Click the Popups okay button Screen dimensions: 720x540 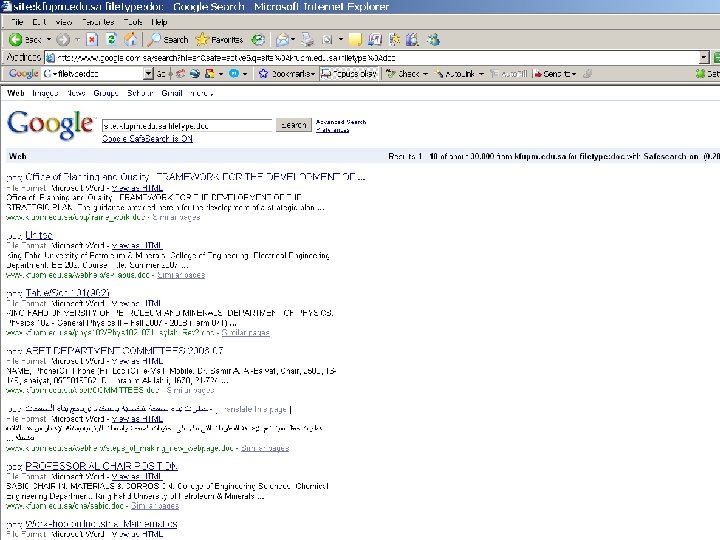[349, 73]
